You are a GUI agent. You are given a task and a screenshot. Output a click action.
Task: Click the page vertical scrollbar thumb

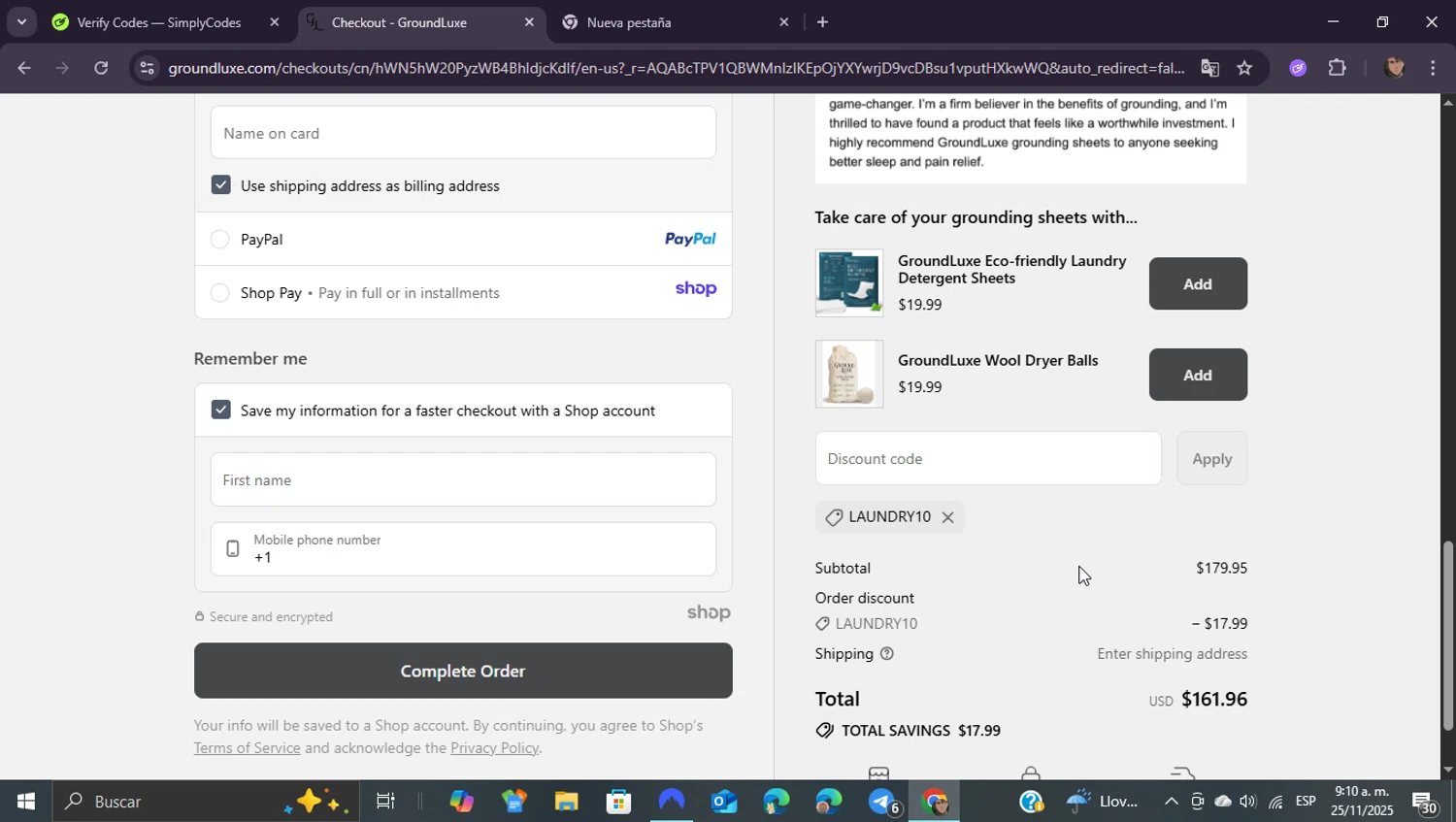tap(1448, 636)
